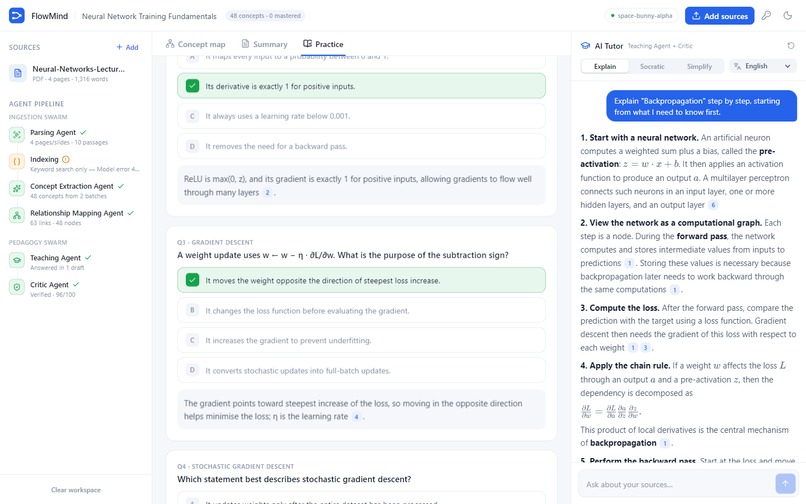Click the user message bubble about Backpropagation
This screenshot has width=806, height=504.
coord(702,106)
